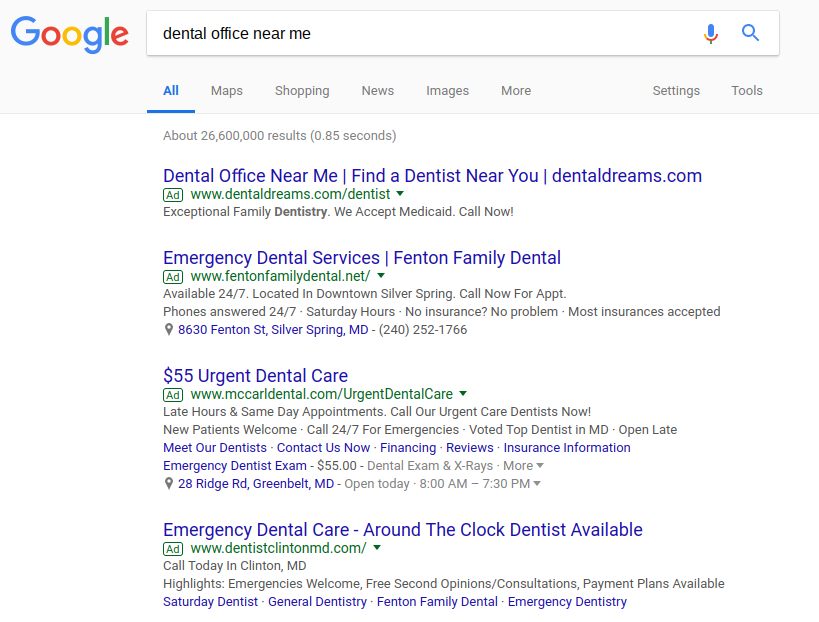Open the Images tab
Viewport: 819px width, 622px height.
tap(448, 91)
